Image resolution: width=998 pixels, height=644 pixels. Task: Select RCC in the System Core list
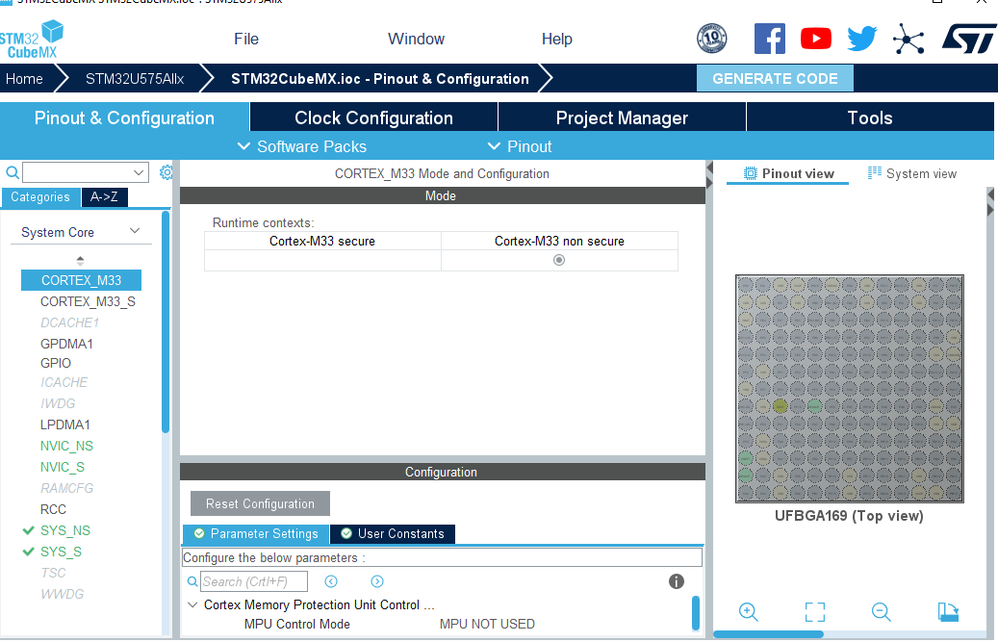53,510
